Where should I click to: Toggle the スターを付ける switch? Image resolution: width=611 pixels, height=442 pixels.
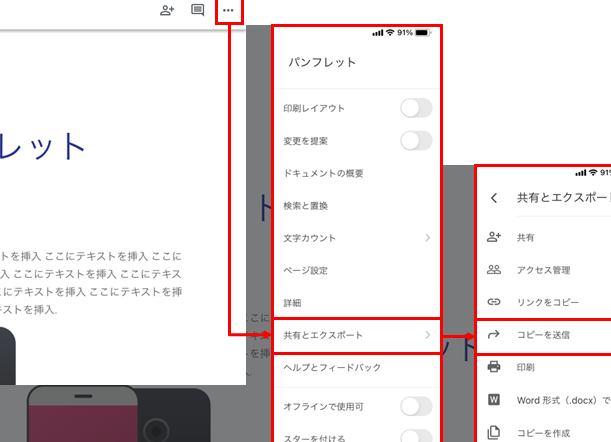[x=416, y=437]
